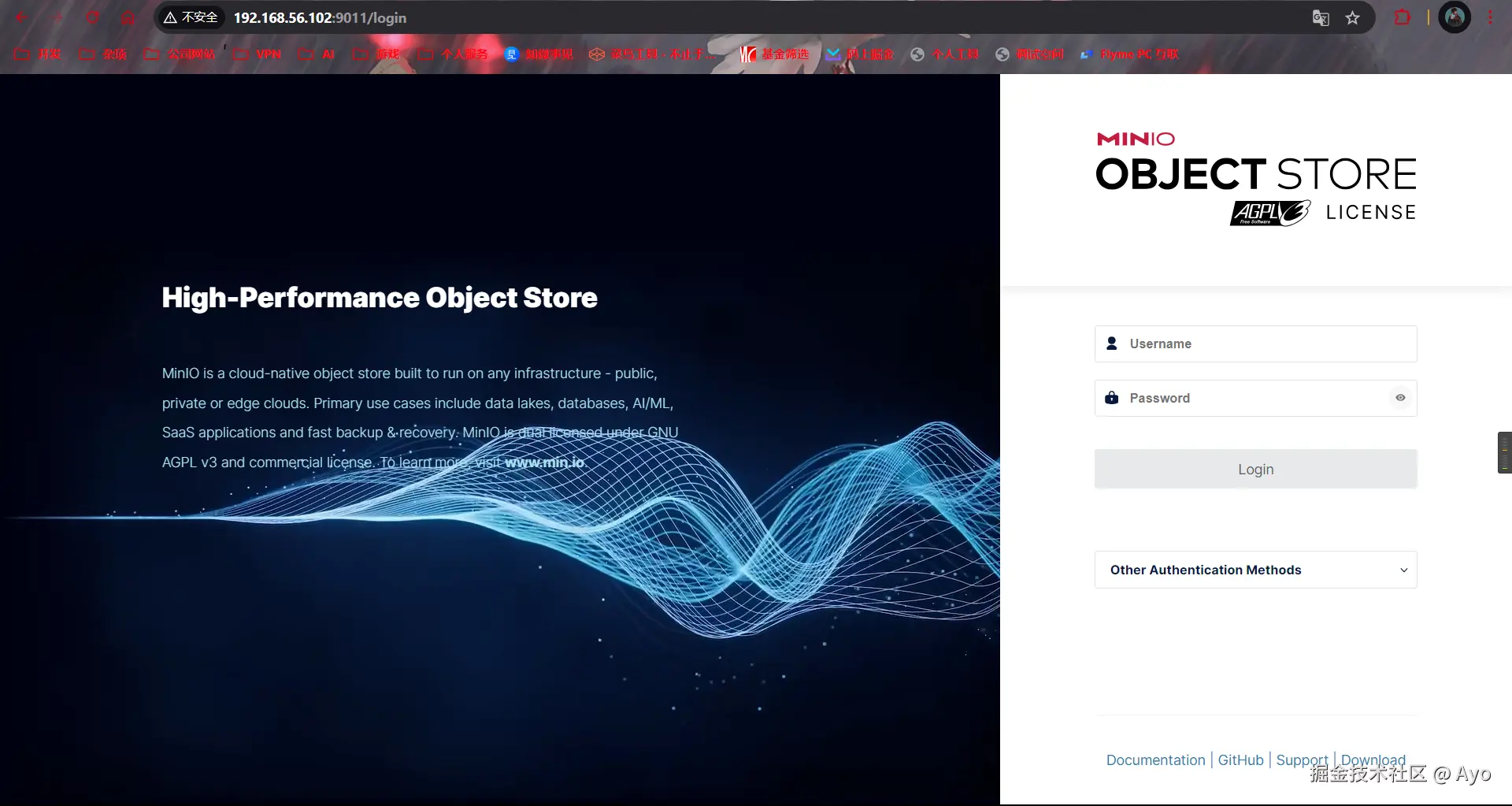Open the browser extensions puzzle icon

(x=1403, y=17)
